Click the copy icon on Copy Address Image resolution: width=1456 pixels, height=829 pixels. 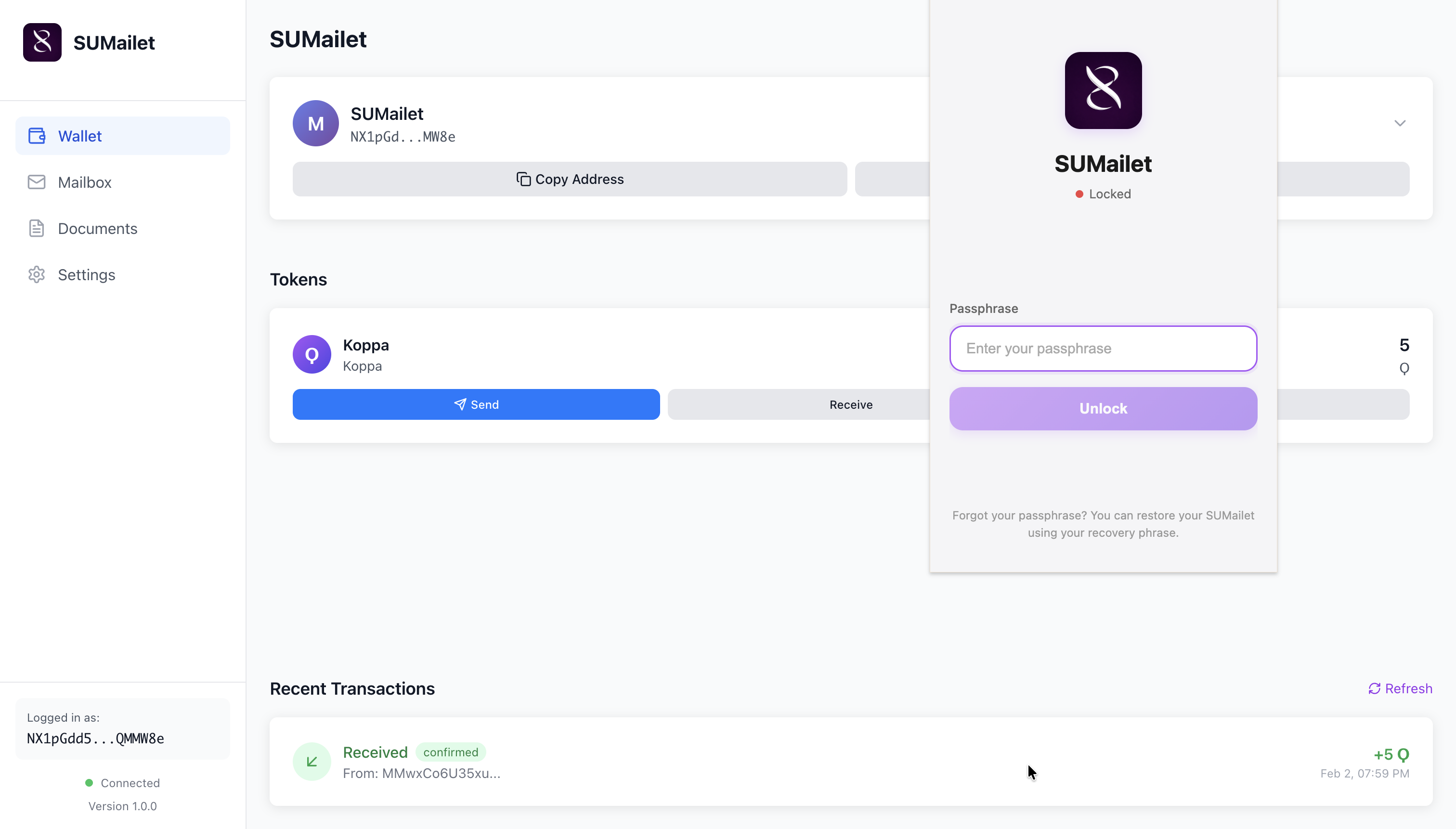(523, 179)
